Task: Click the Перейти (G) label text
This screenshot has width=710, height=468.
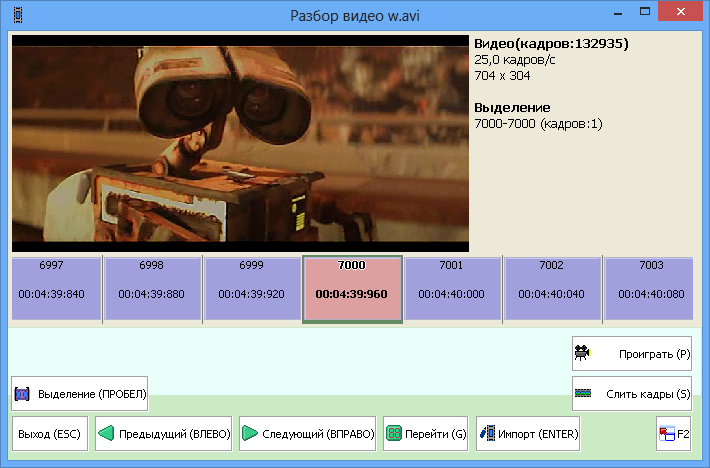Action: (436, 434)
